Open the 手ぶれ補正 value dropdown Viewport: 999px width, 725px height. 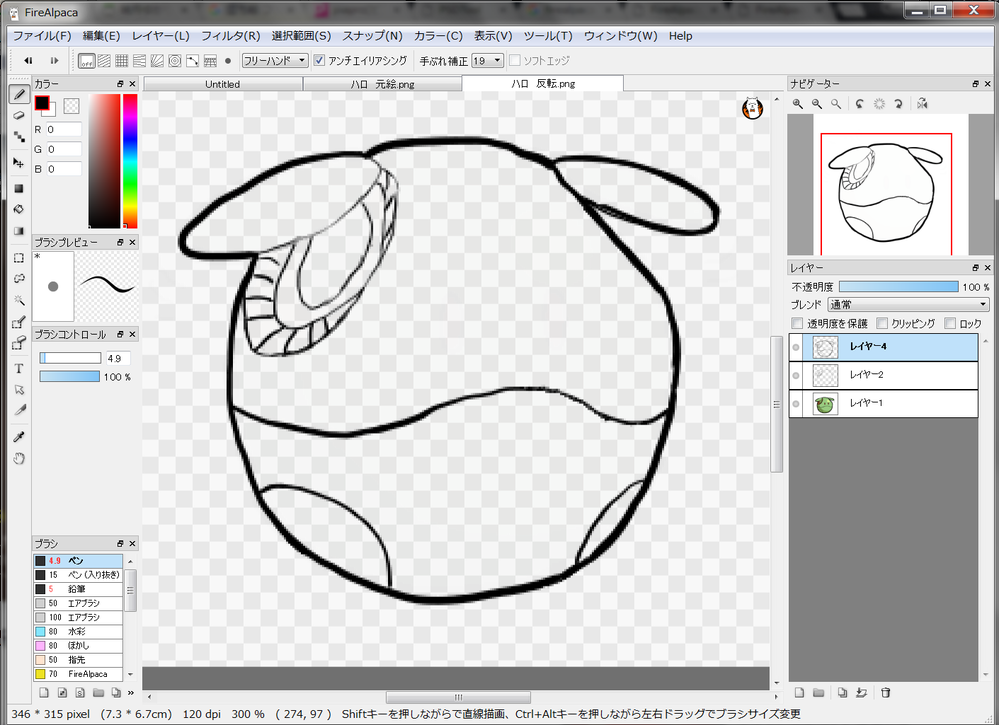(x=487, y=61)
